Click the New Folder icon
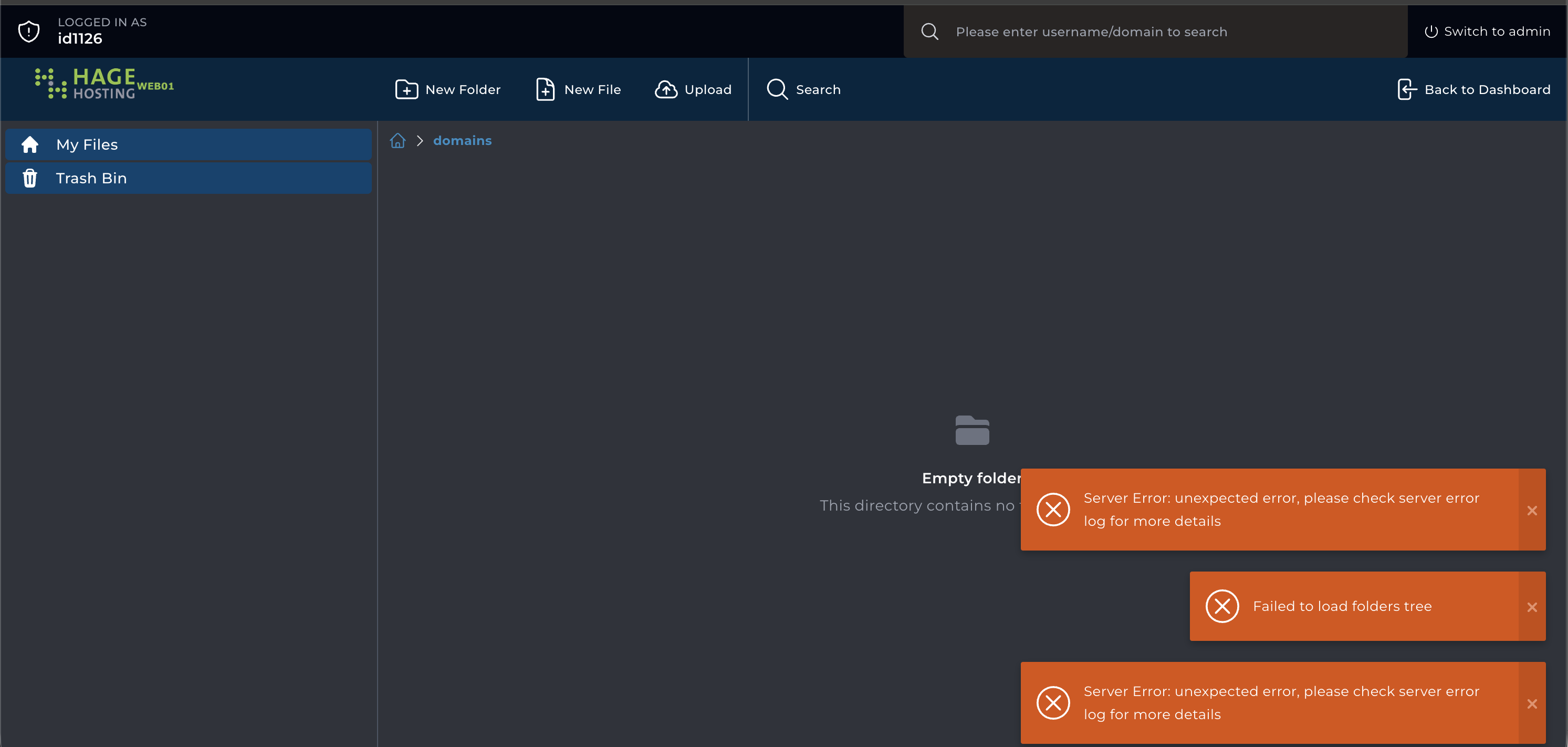Viewport: 1568px width, 747px height. click(x=406, y=89)
